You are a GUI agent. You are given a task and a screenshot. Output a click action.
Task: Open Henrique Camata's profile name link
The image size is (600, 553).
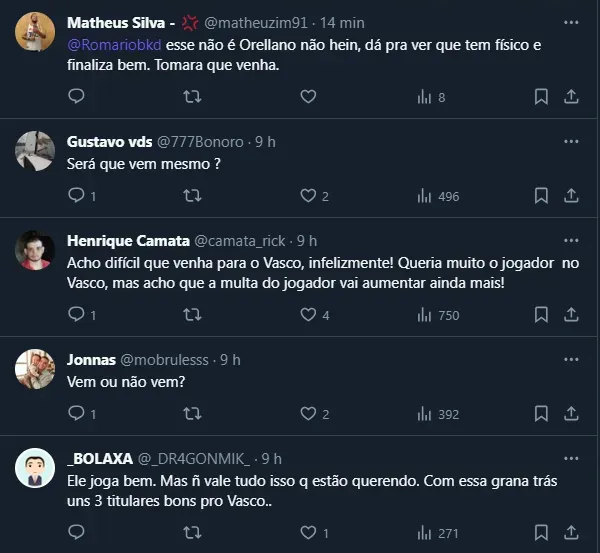125,240
